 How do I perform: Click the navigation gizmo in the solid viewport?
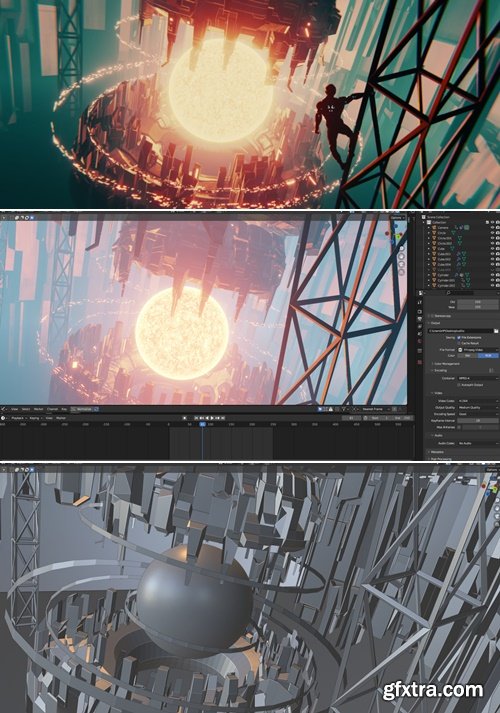[492, 489]
